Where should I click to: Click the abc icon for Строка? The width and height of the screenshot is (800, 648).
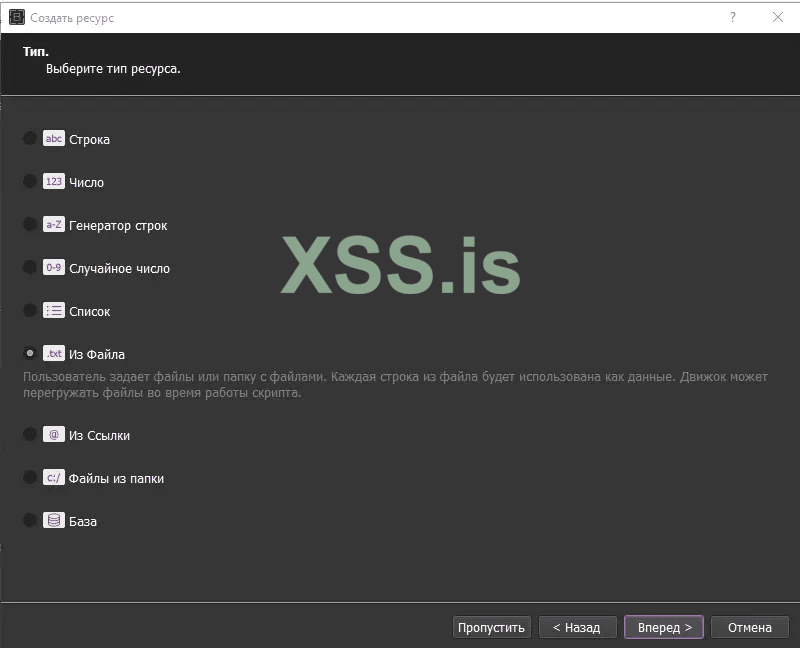(x=54, y=138)
